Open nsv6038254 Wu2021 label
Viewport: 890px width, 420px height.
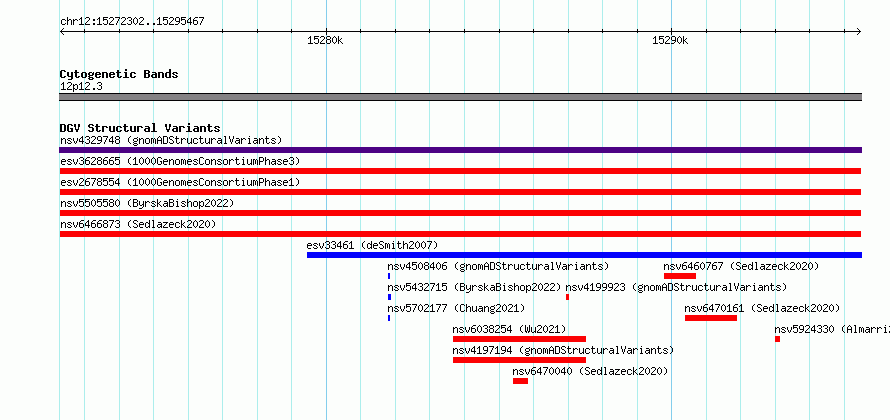[x=509, y=329]
